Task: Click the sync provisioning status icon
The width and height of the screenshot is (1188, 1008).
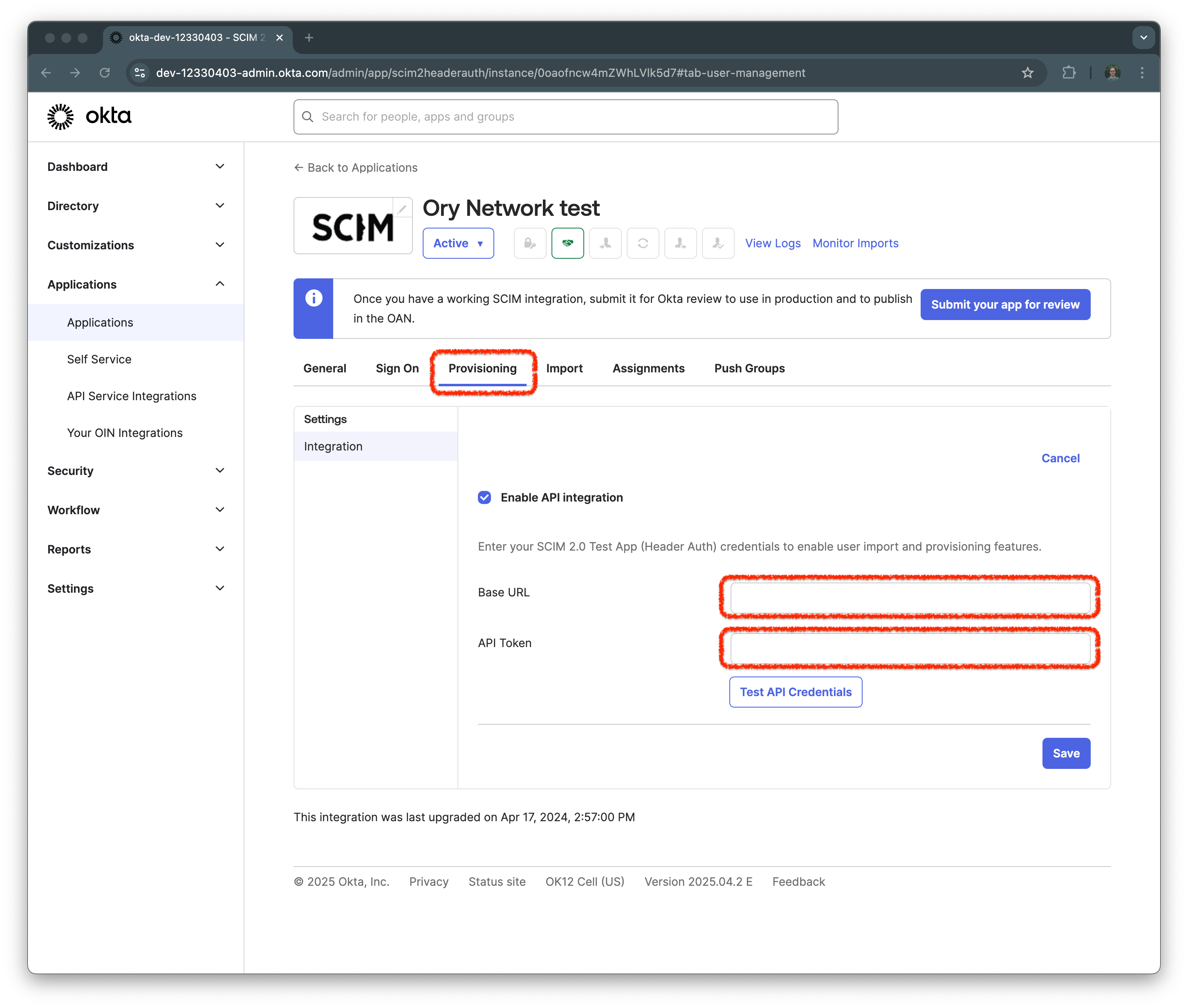Action: coord(643,243)
